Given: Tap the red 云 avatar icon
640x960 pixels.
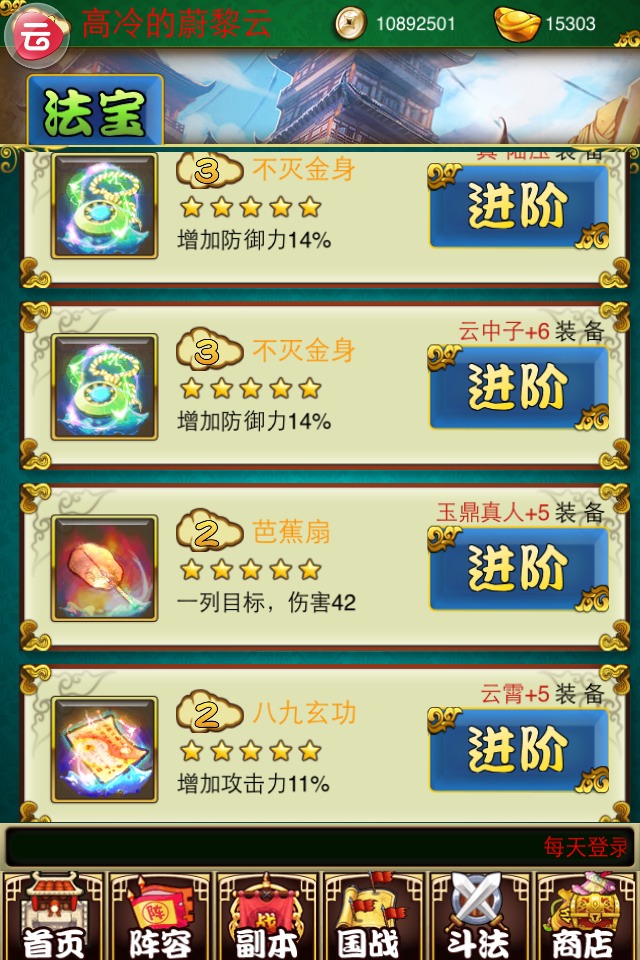Looking at the screenshot, I should pos(37,36).
